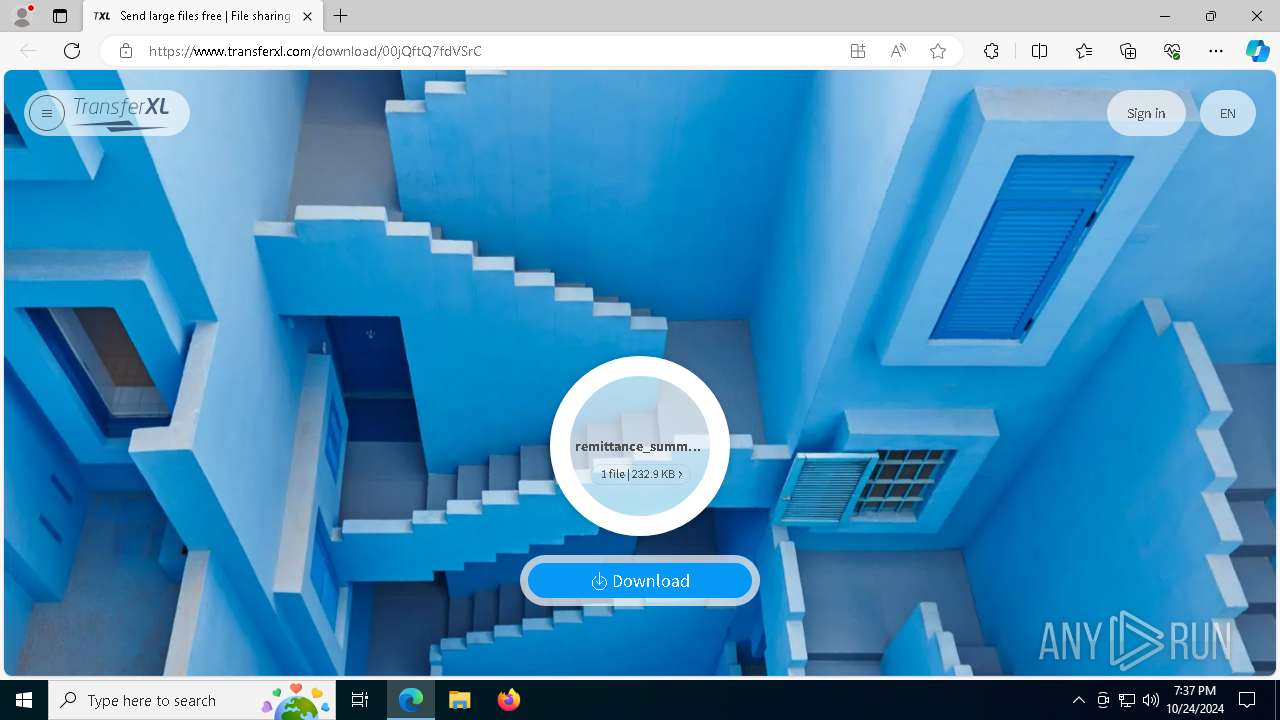Open the volume tray icon
Viewport: 1280px width, 720px height.
coord(1151,700)
